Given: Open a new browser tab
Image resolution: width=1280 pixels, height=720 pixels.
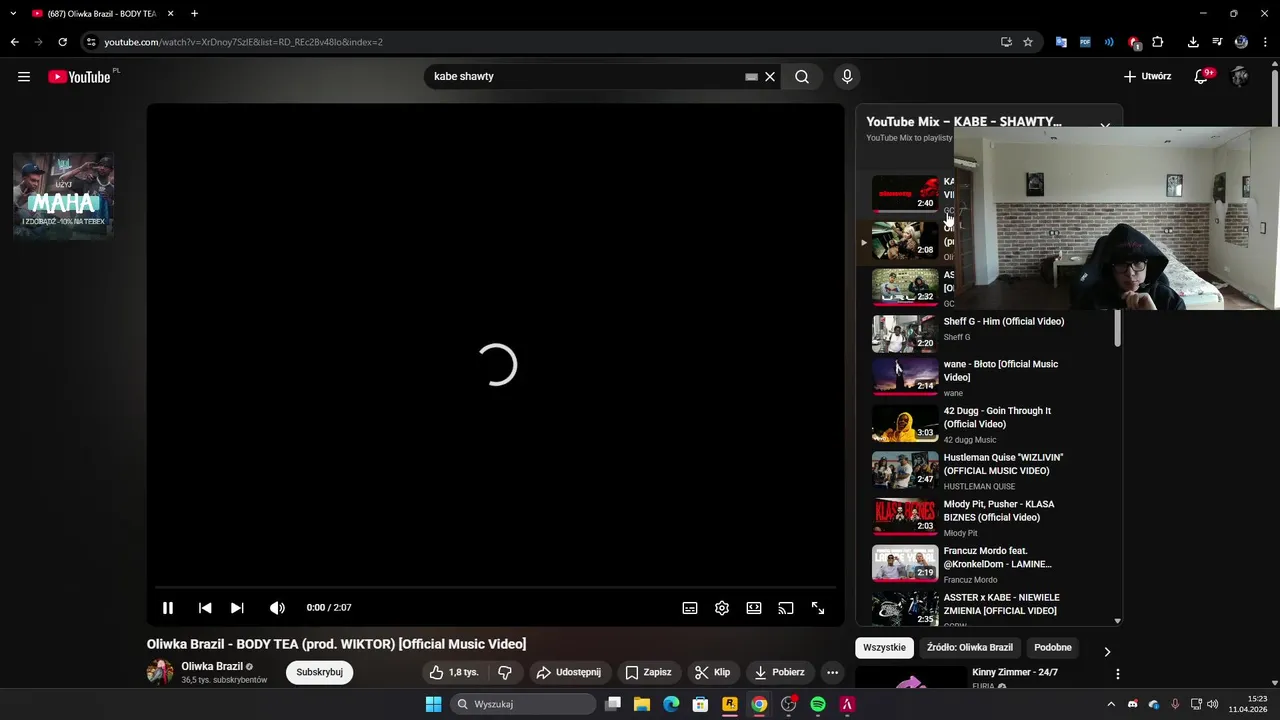Looking at the screenshot, I should (194, 14).
